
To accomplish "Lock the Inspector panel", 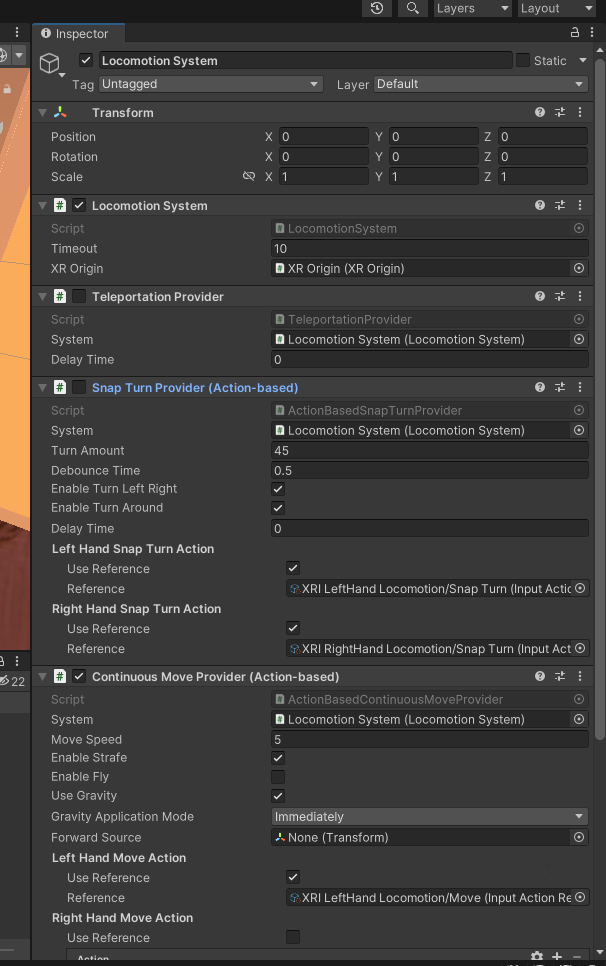I will [575, 33].
